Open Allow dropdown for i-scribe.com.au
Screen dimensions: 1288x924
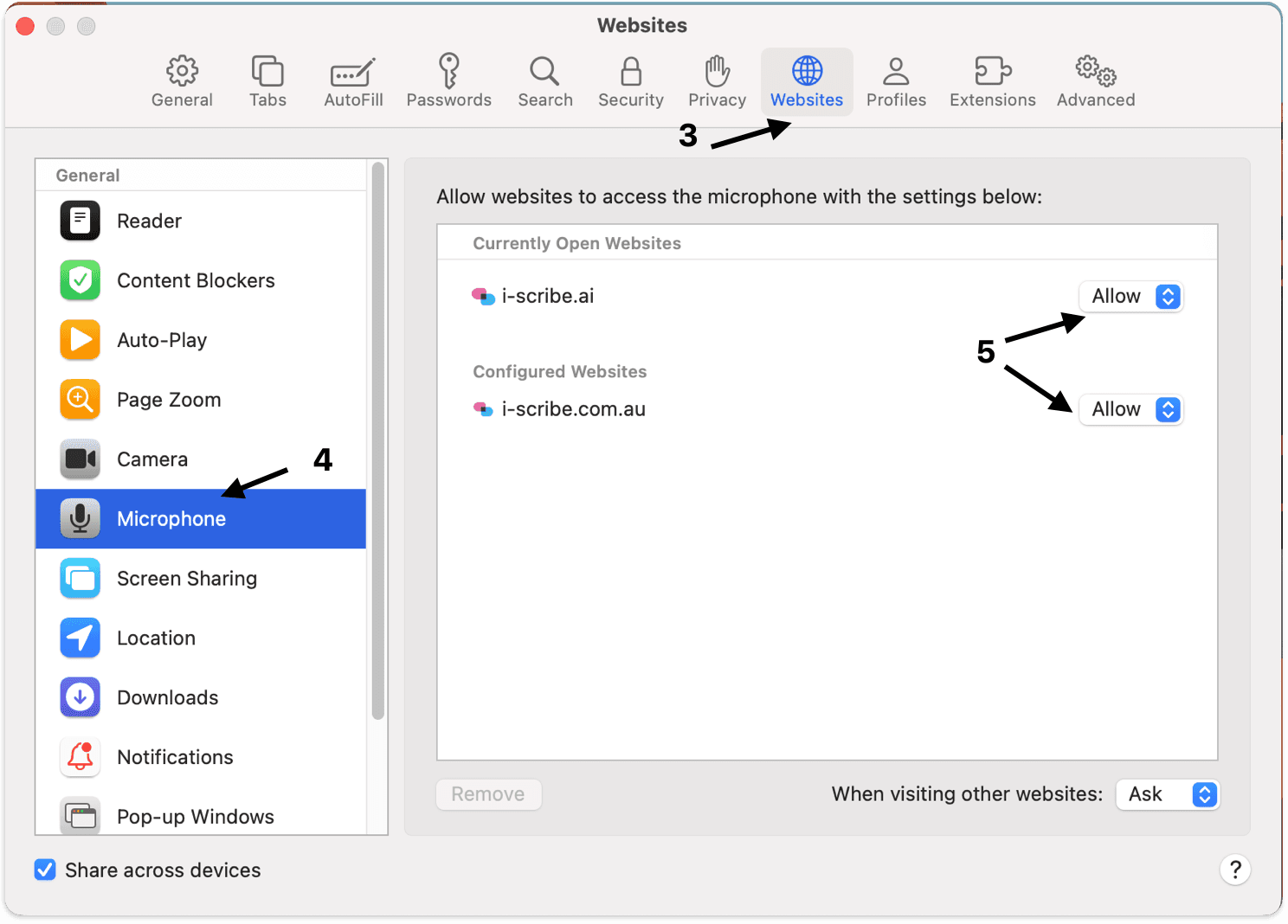[1130, 409]
